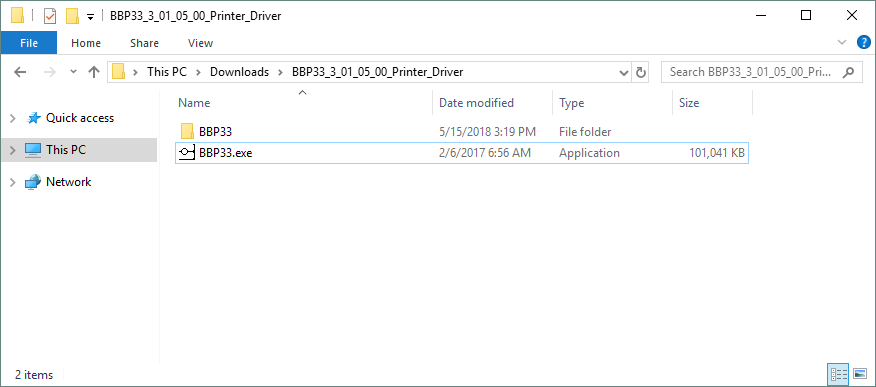Switch to the Home ribbon tab
This screenshot has height=387, width=876.
[86, 43]
